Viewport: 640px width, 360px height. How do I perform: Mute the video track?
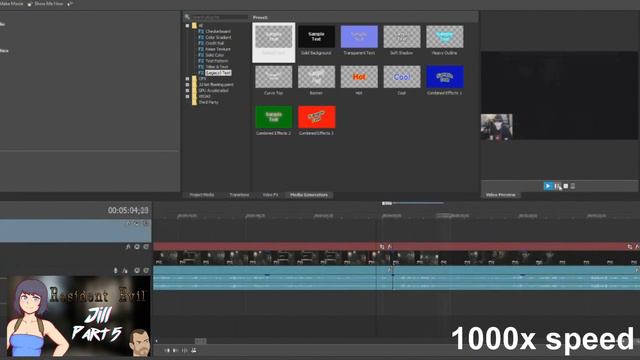tap(137, 247)
